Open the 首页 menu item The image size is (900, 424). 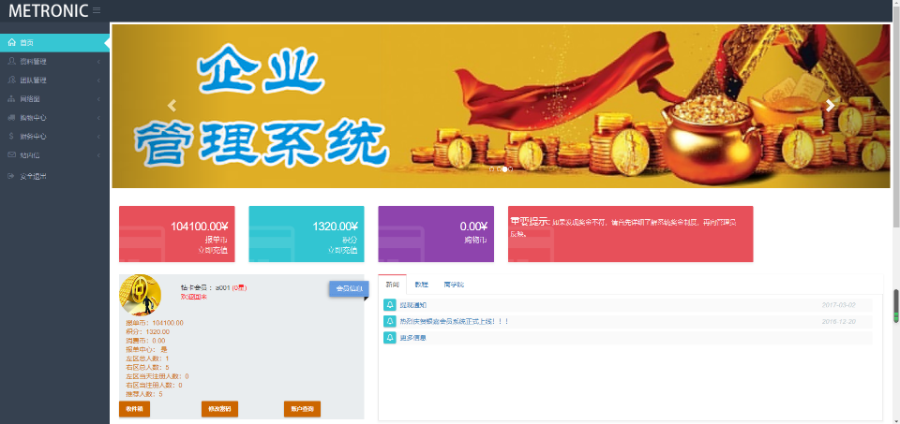55,42
